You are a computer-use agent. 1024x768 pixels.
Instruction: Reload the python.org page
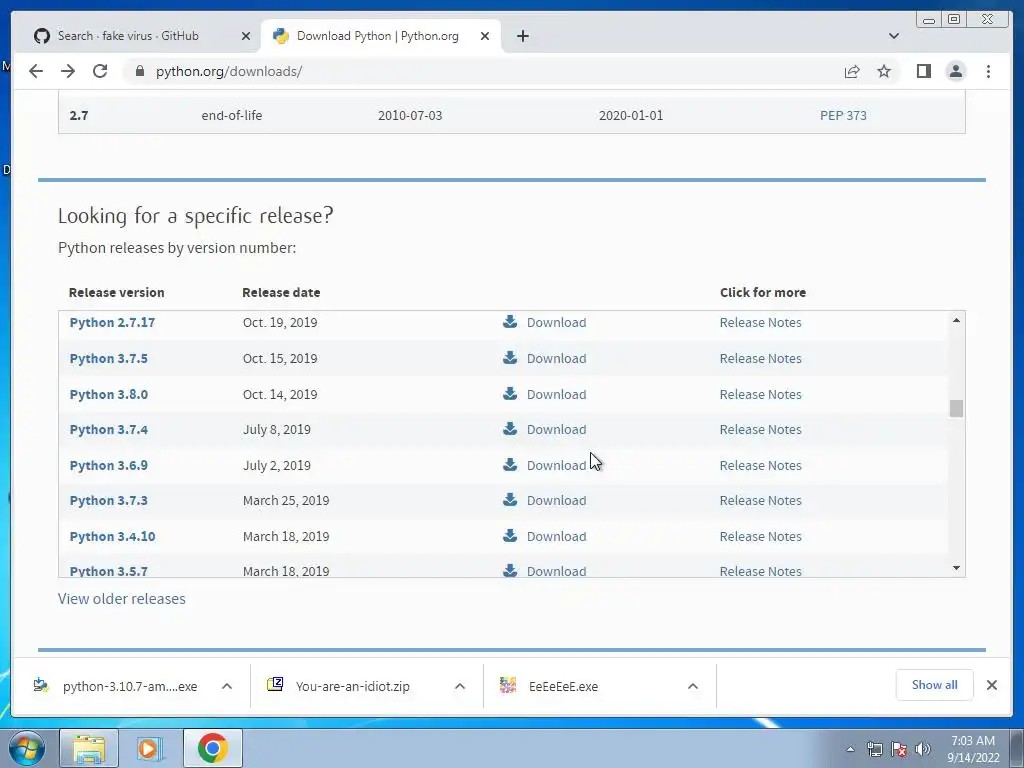point(100,71)
